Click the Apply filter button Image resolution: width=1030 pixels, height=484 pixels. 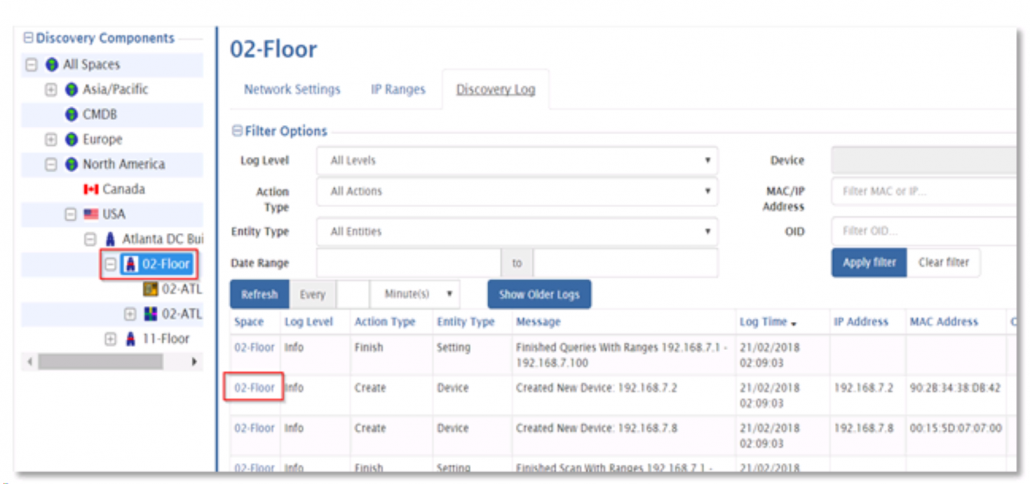[869, 263]
